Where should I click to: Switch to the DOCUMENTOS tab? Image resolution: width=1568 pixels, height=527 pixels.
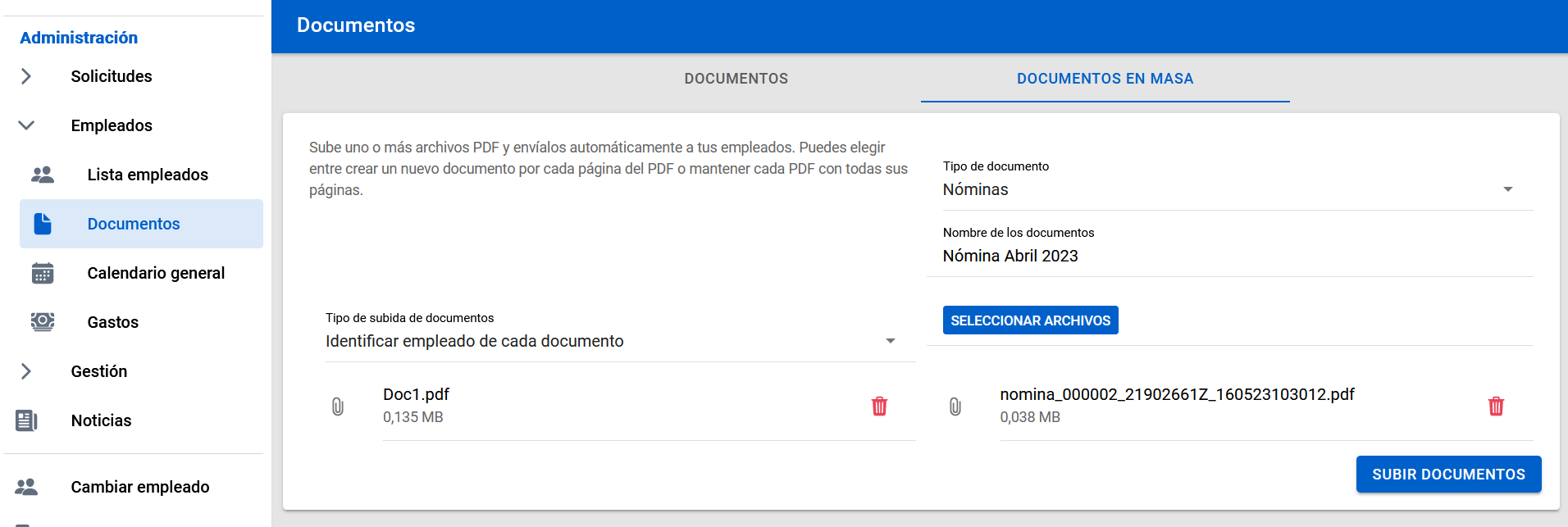736,79
